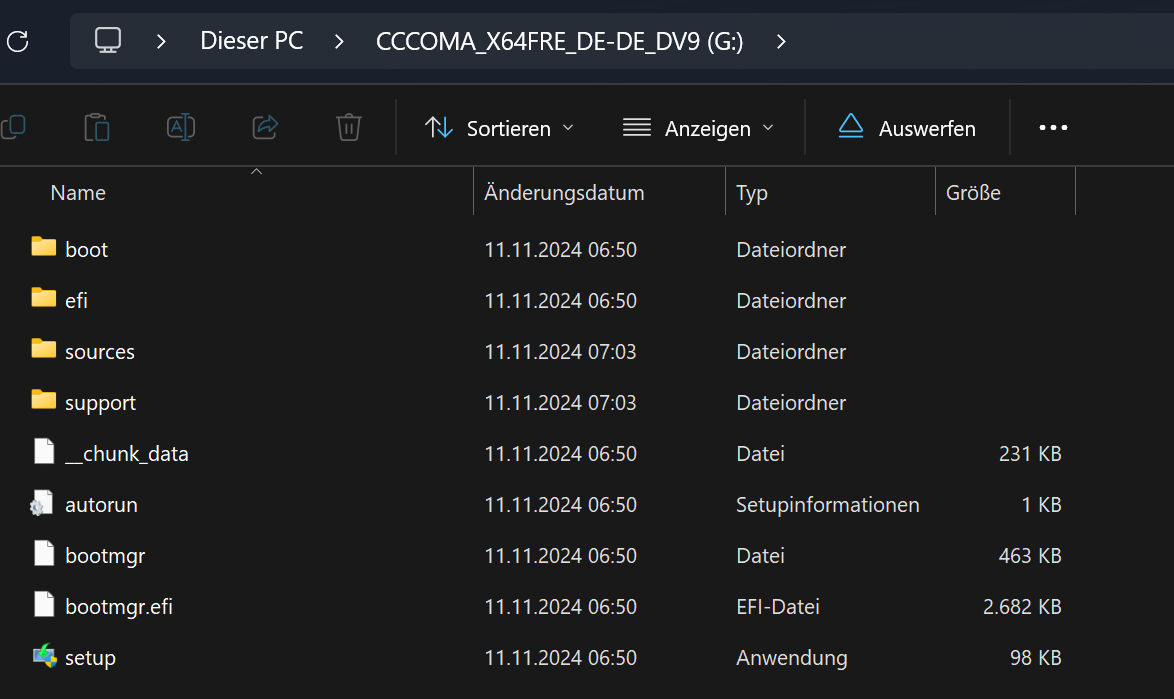Open the Anzeigen view dropdown
This screenshot has height=699, width=1174.
point(698,128)
